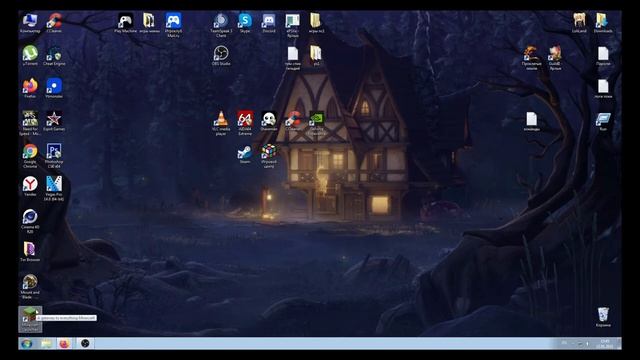Open the folder left of Downloads
Image resolution: width=640 pixels, height=360 pixels.
click(579, 23)
